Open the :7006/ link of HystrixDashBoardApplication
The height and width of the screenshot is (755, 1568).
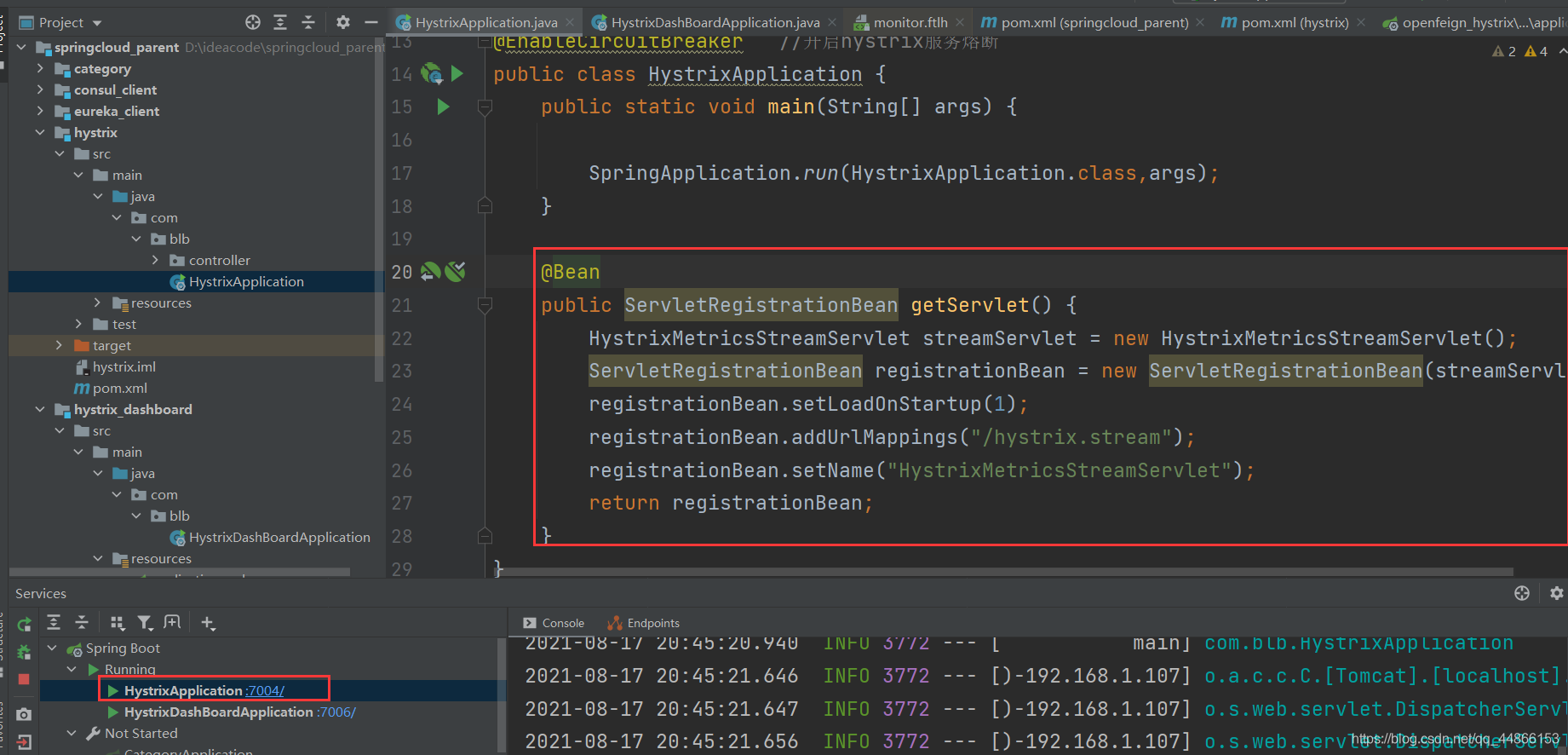(336, 712)
